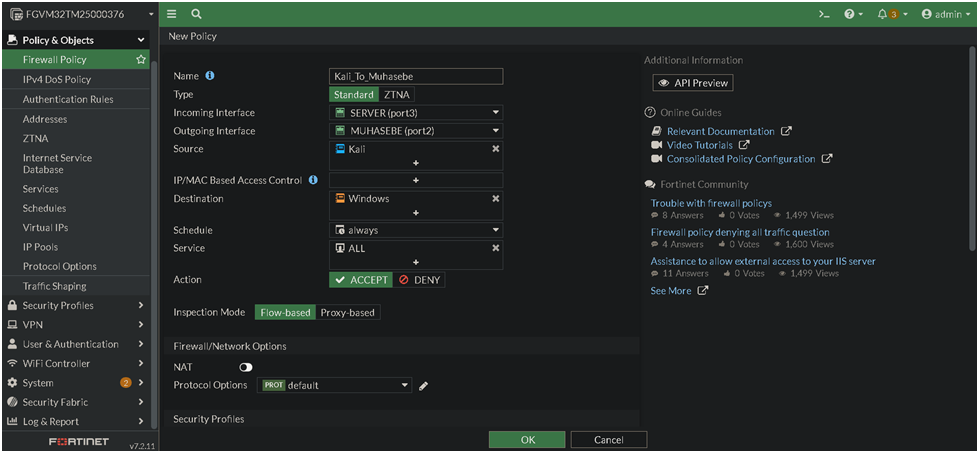Screen dimensions: 979x453
Task: Expand the VPN menu
Action: tap(75, 324)
